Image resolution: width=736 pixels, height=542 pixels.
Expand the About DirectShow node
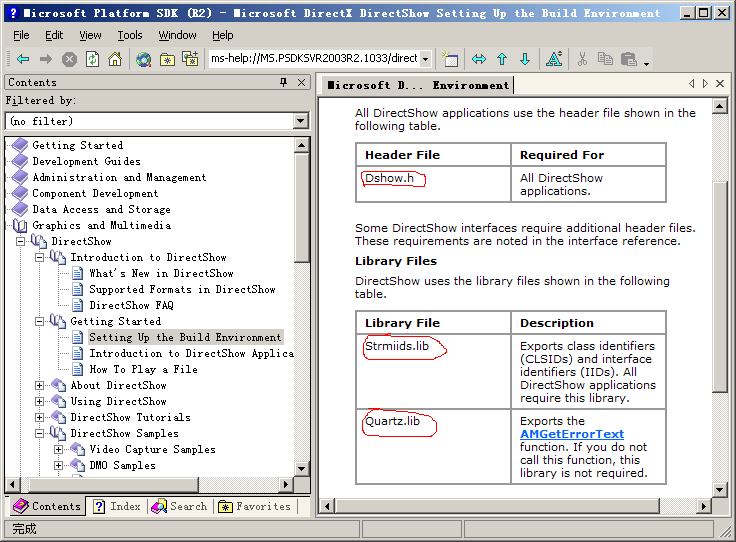(40, 386)
